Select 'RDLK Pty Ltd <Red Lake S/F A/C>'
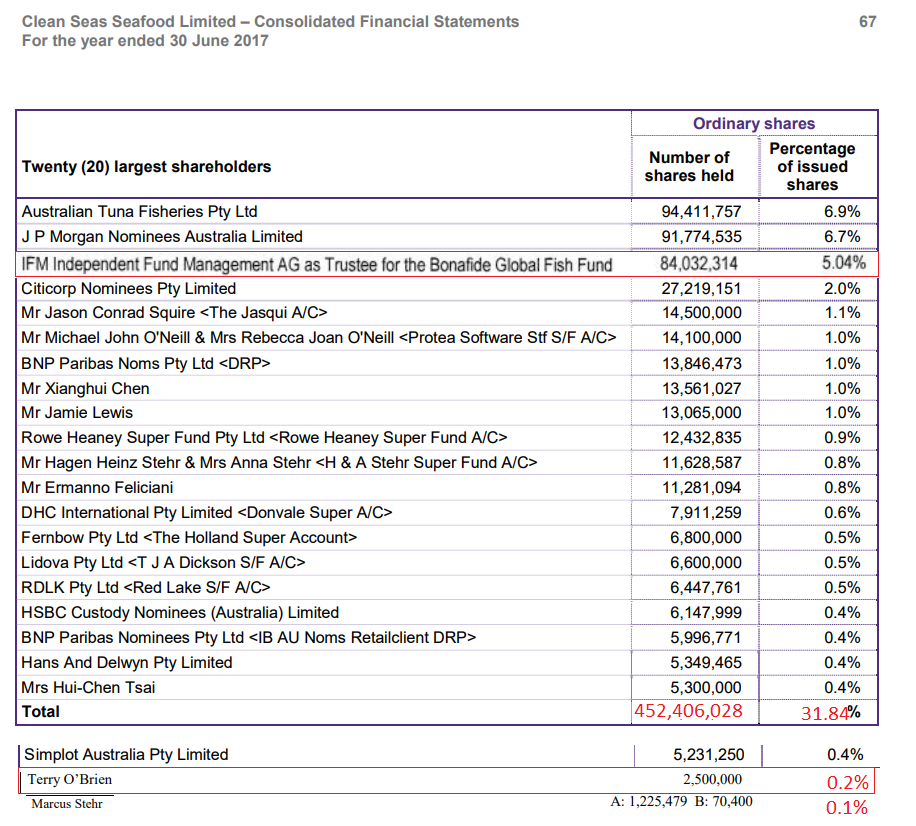This screenshot has width=916, height=826. [146, 588]
